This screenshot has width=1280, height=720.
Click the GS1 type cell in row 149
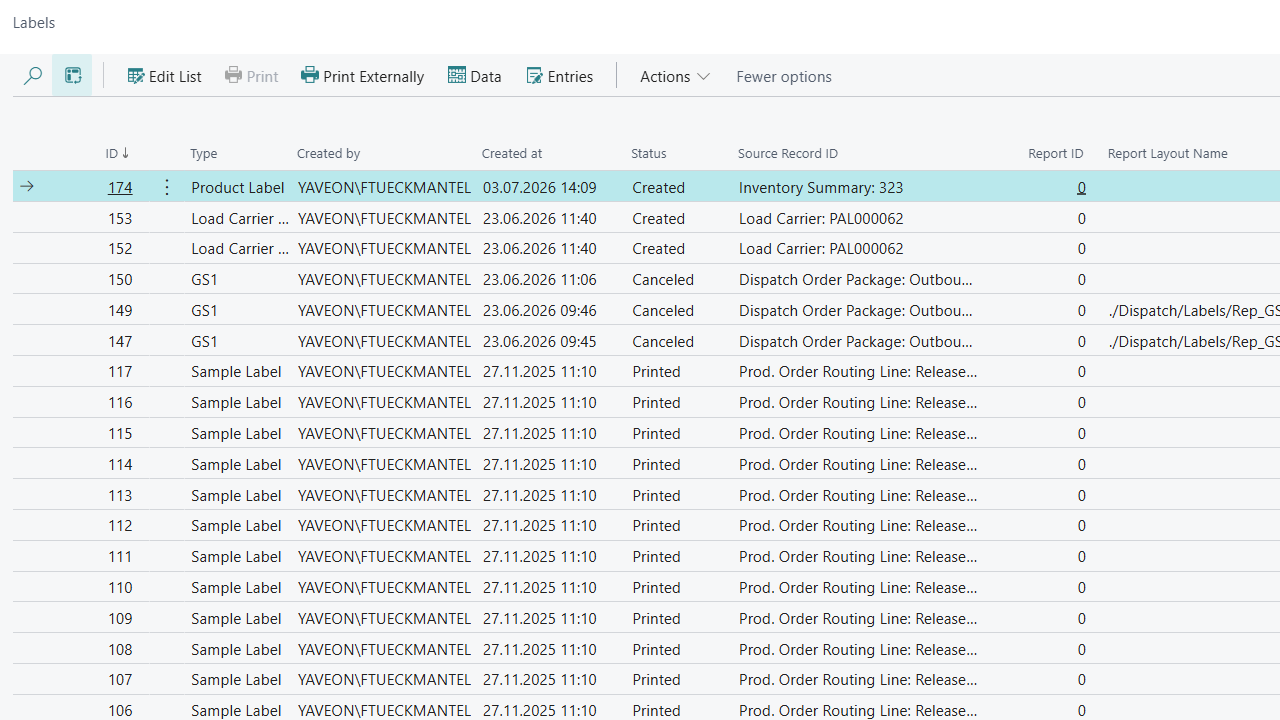click(204, 310)
